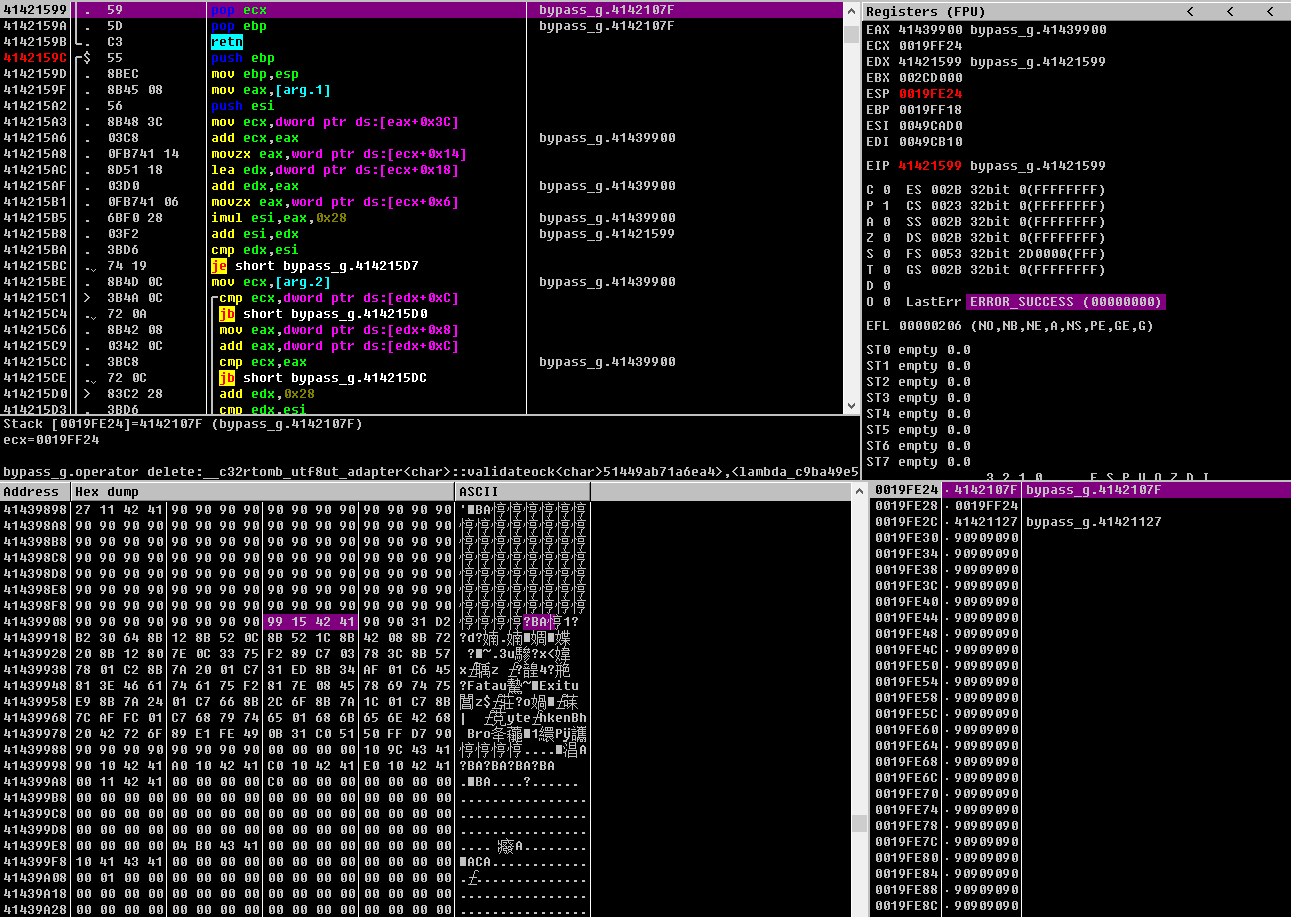The height and width of the screenshot is (917, 1291).
Task: Click the Address column header in dump
Action: click(34, 492)
